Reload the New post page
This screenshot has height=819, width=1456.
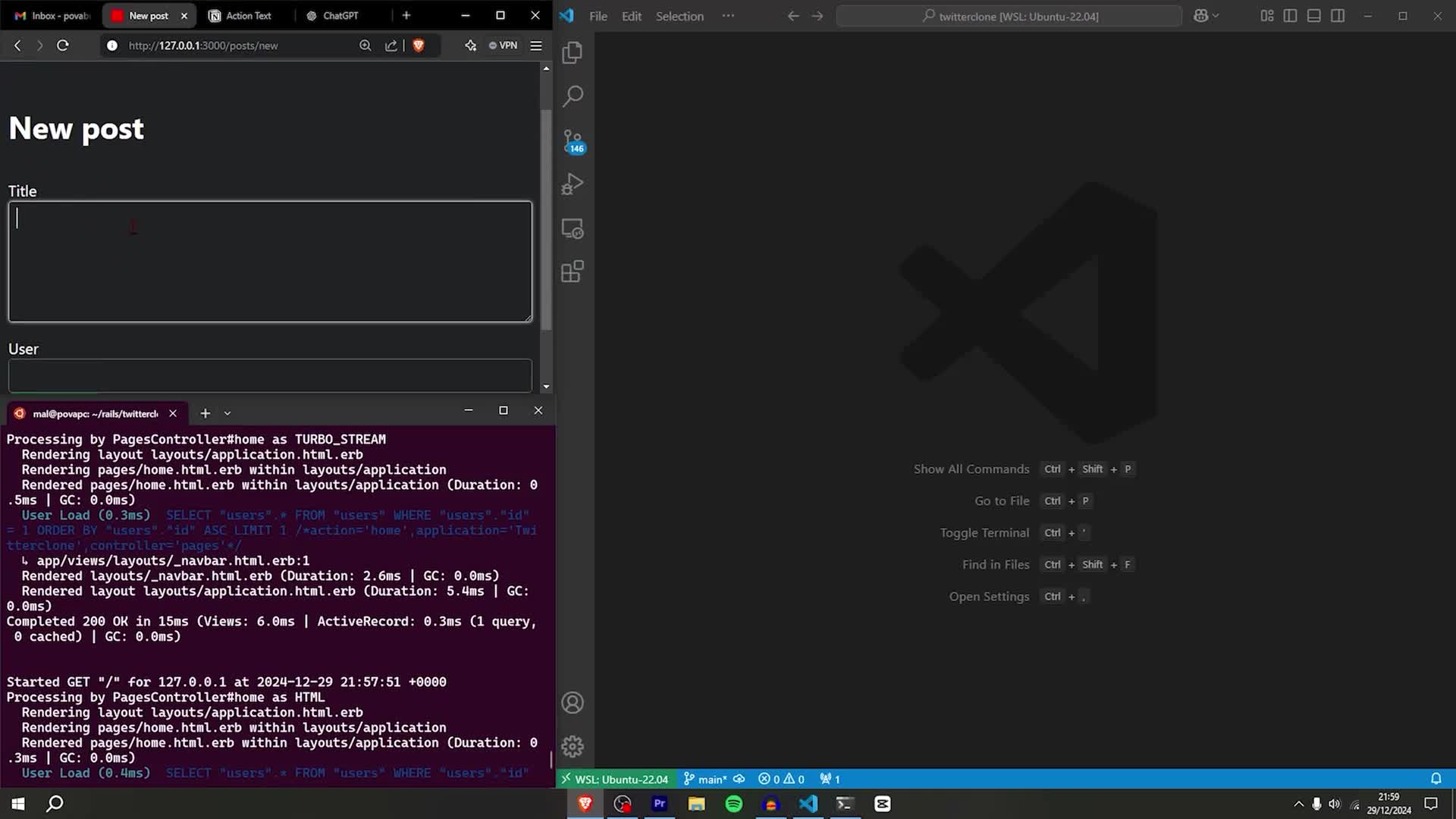(63, 45)
